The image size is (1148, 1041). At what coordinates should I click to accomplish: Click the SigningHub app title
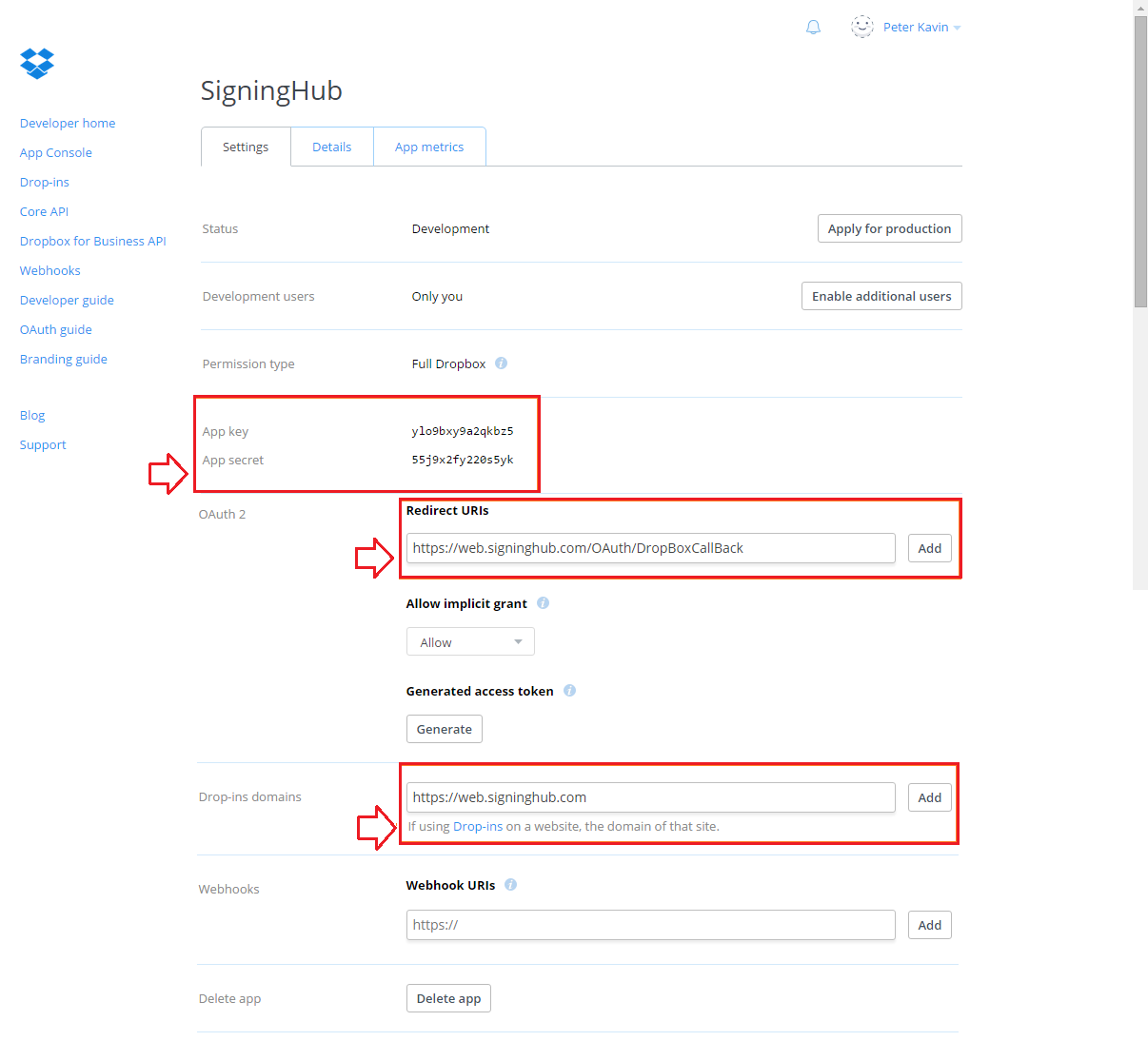[271, 90]
